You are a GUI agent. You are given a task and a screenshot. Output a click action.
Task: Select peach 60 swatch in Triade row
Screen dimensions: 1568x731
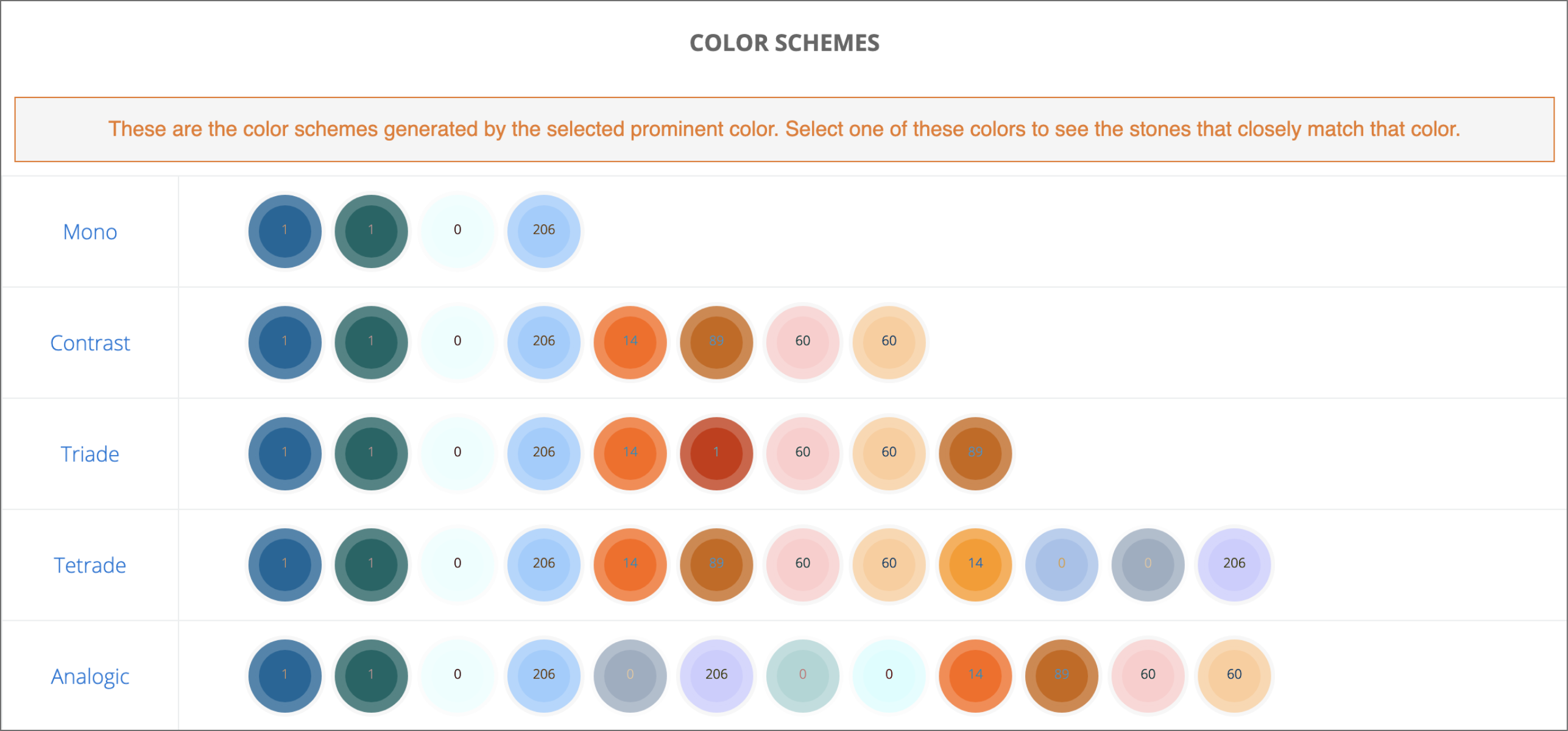pos(889,454)
